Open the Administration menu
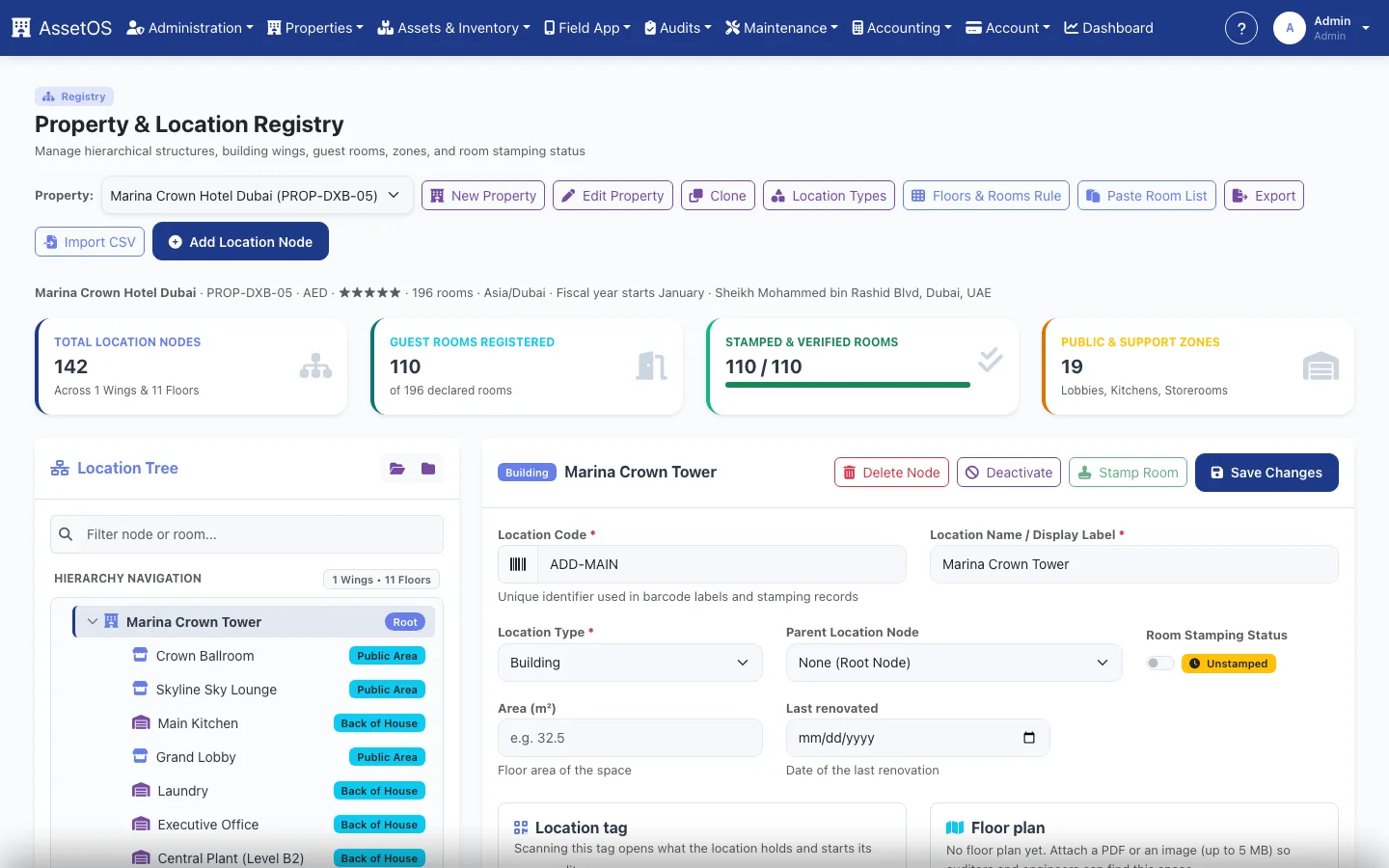Screen dimensions: 1389x868 190,28
